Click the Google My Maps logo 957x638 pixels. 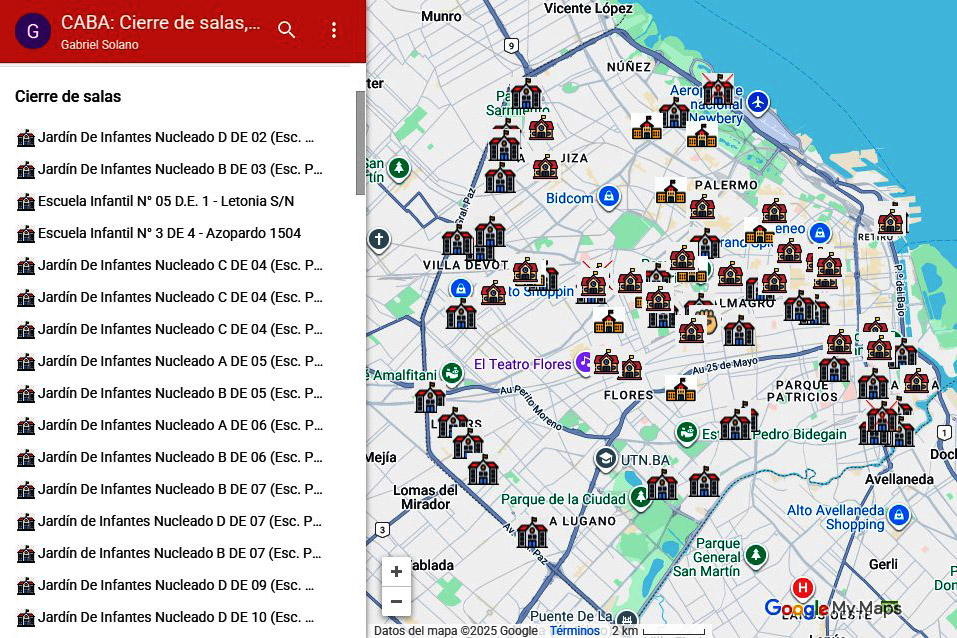[x=832, y=608]
